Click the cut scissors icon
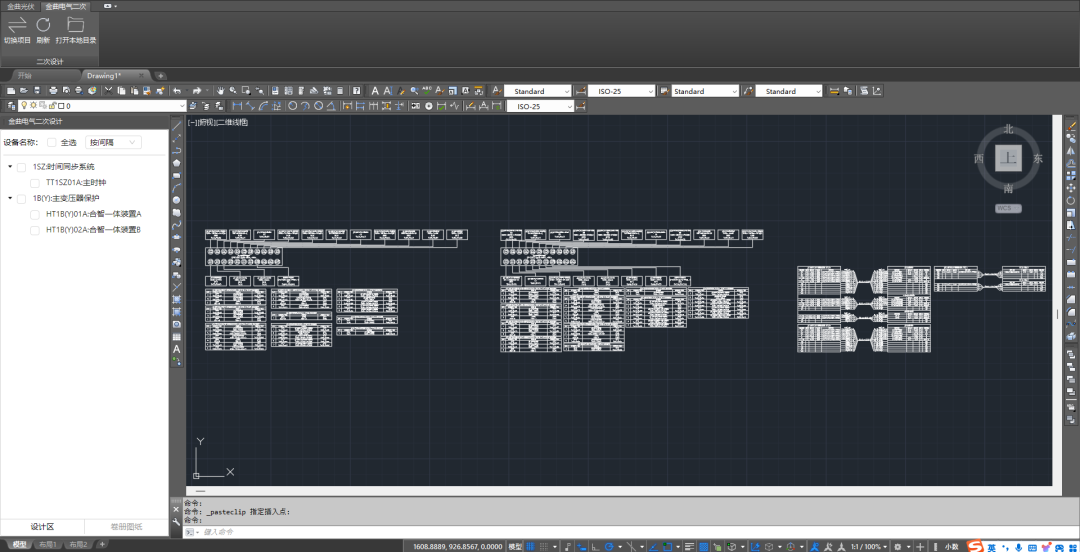Viewport: 1080px width, 552px height. [106, 91]
